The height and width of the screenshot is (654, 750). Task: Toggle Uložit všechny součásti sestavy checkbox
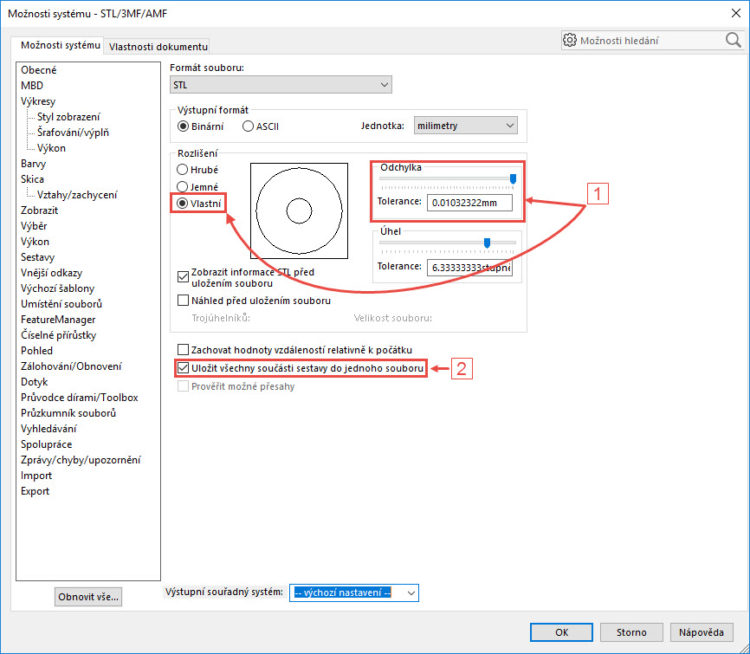pos(183,368)
